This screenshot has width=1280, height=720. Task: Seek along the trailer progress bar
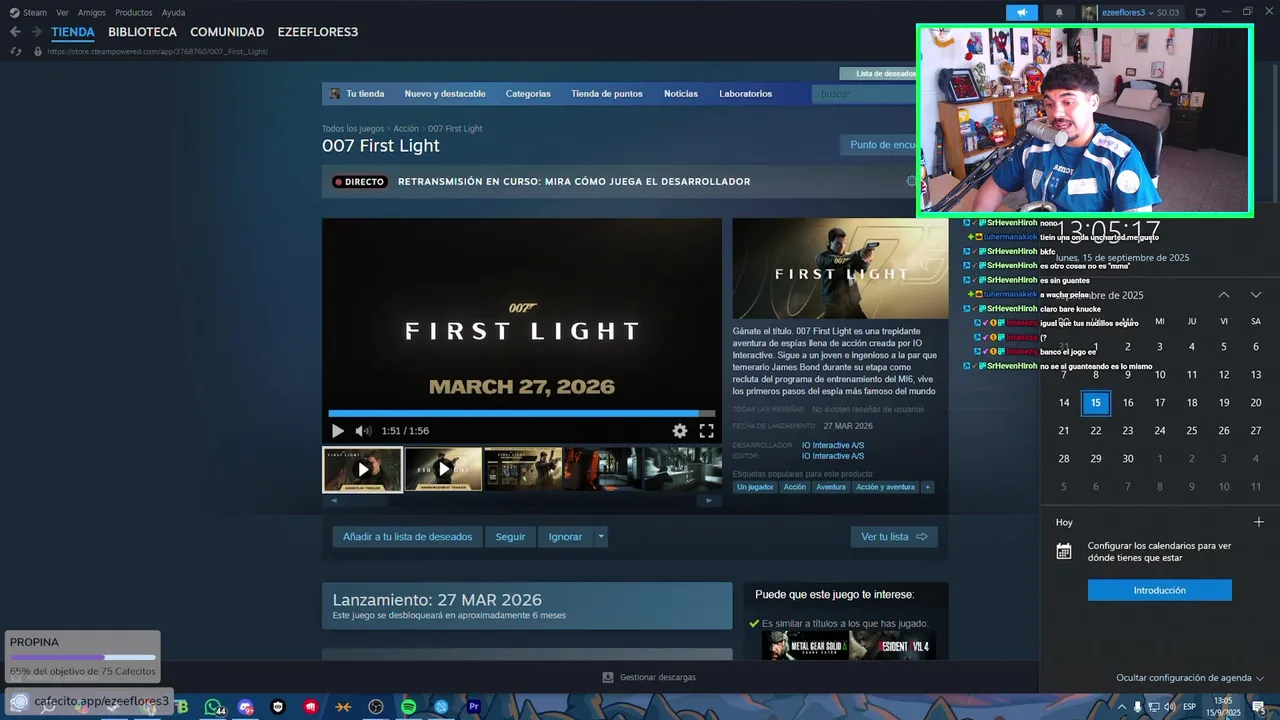[x=522, y=413]
